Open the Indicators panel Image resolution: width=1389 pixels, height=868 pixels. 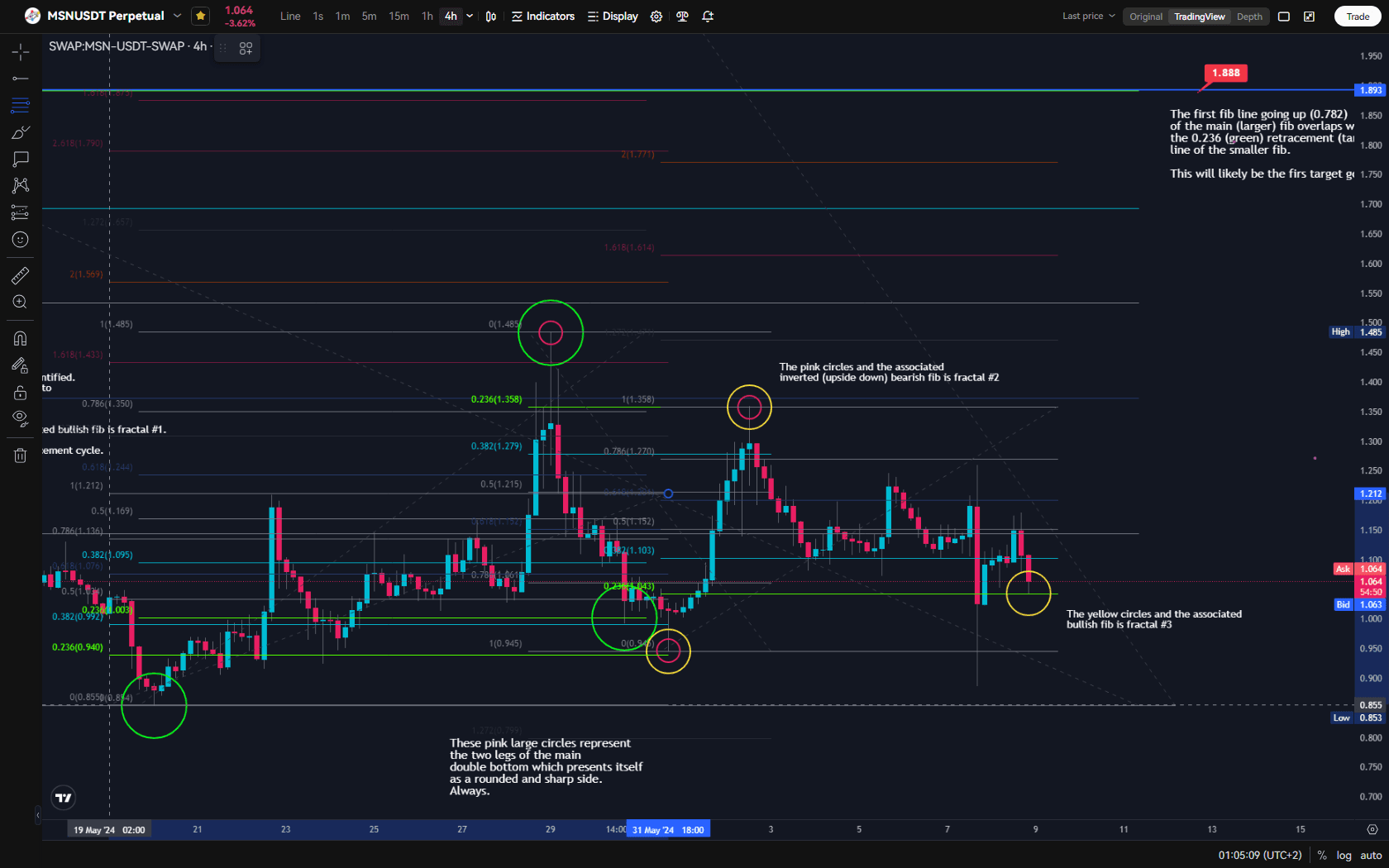pos(542,17)
